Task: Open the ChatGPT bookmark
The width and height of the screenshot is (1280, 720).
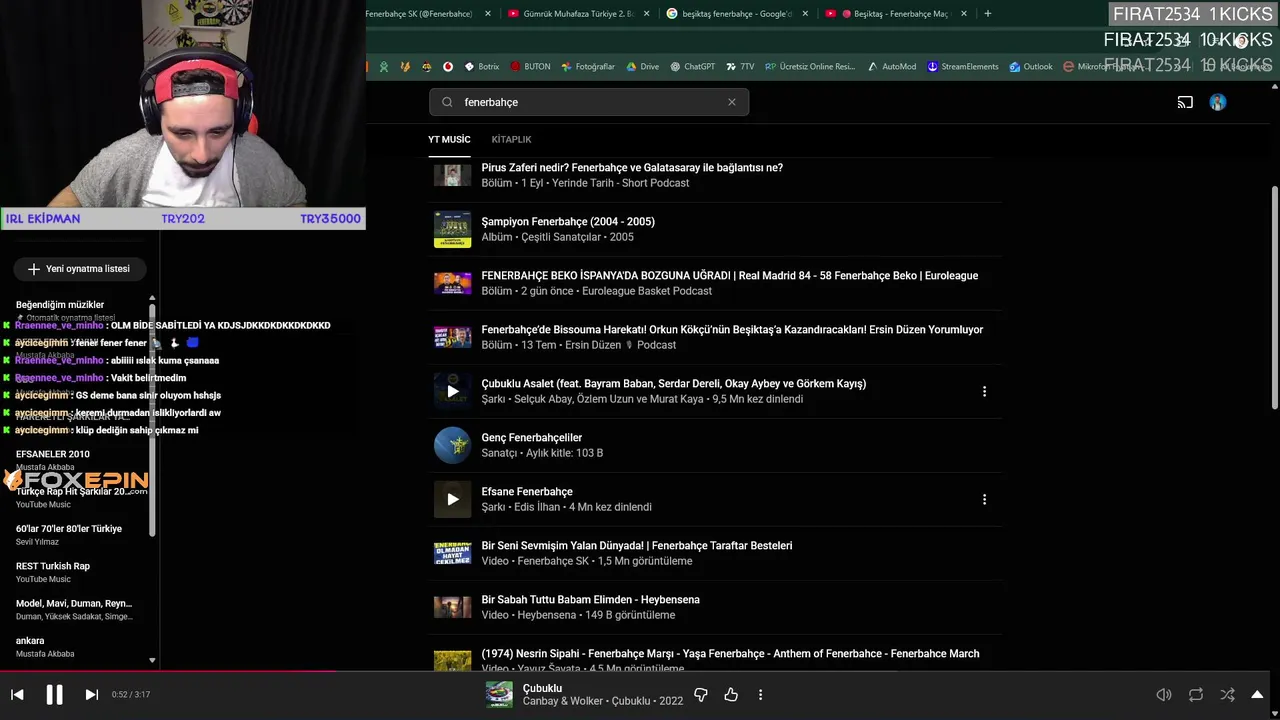Action: pos(692,67)
